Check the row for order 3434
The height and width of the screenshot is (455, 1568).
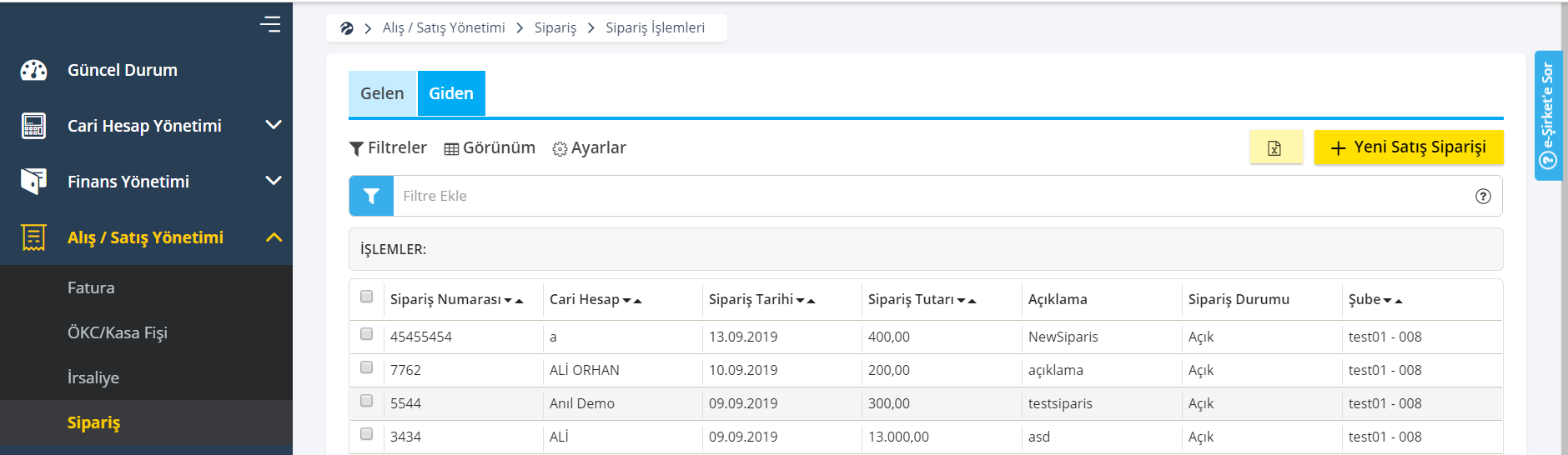pyautogui.click(x=366, y=434)
